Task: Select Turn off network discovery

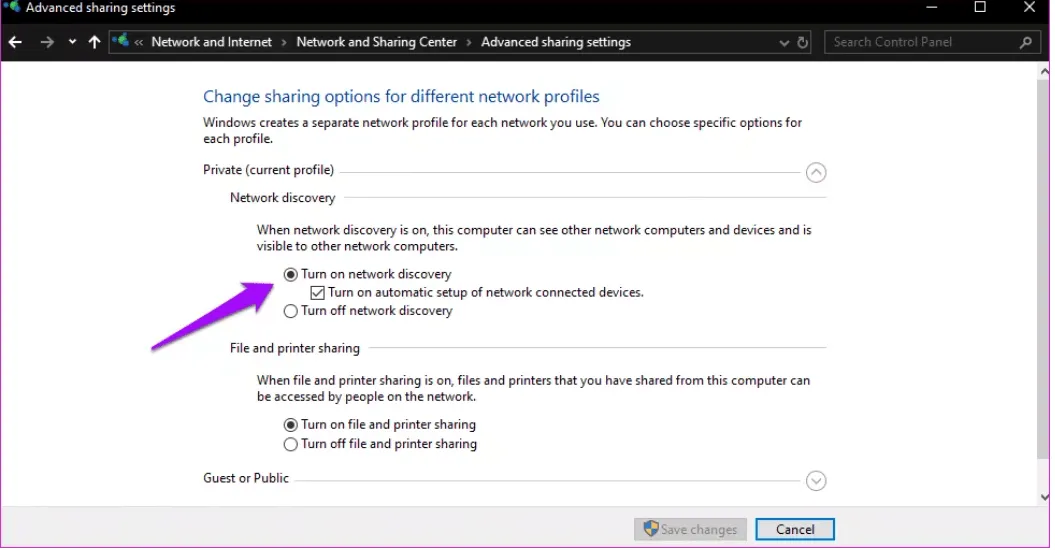Action: [x=291, y=311]
